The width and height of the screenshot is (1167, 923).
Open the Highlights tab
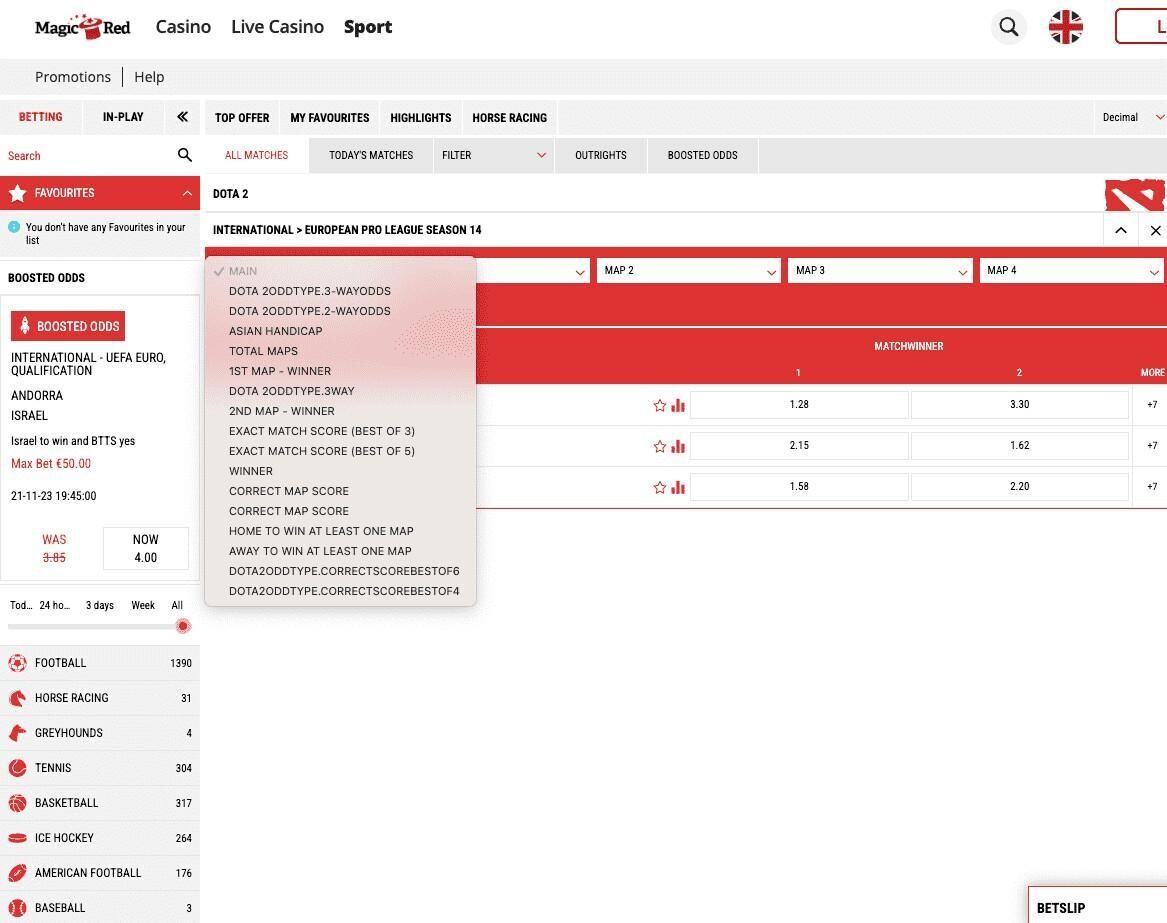[x=421, y=118]
